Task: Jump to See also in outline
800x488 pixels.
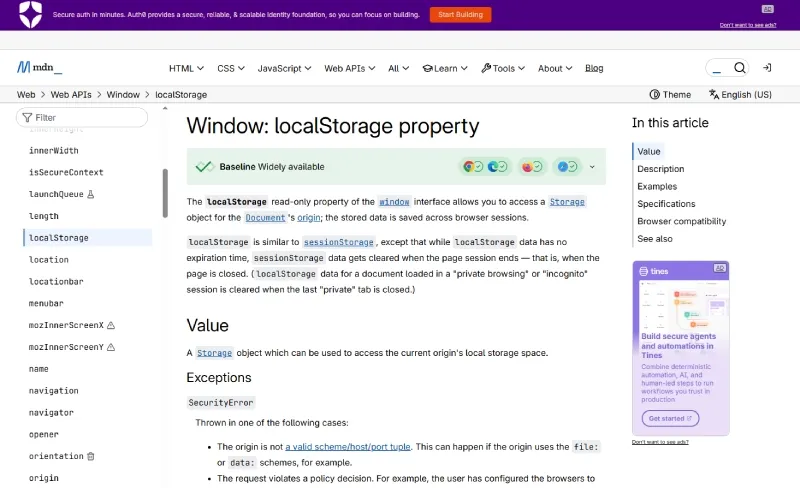Action: (x=655, y=238)
